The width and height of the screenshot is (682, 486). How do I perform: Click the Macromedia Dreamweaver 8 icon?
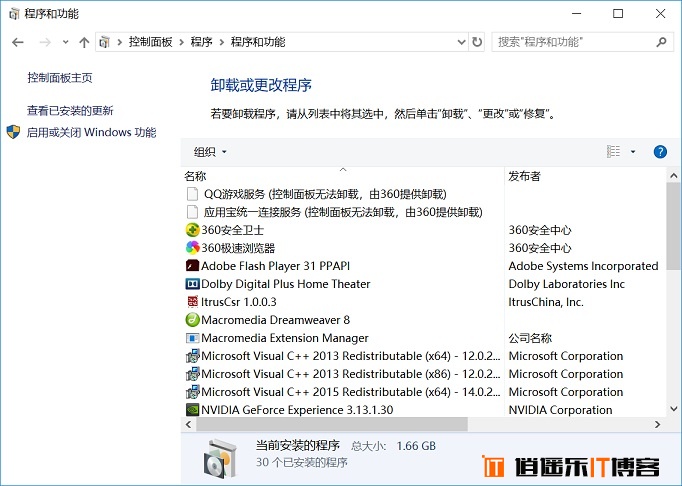pyautogui.click(x=192, y=320)
